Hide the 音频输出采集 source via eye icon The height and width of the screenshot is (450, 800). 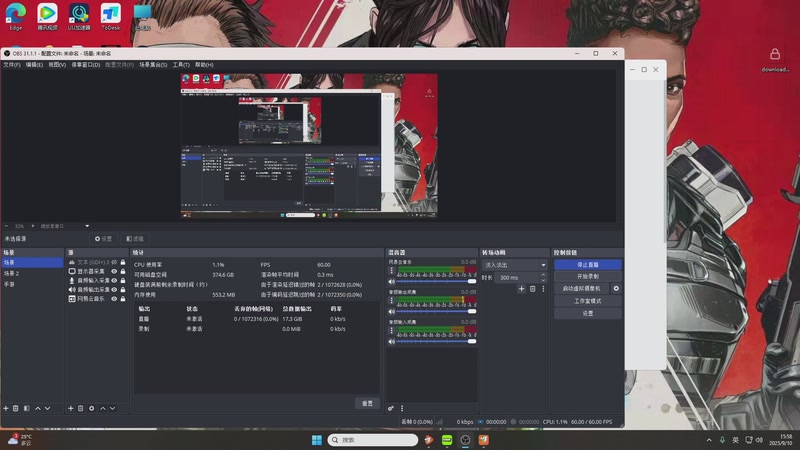[x=114, y=290]
